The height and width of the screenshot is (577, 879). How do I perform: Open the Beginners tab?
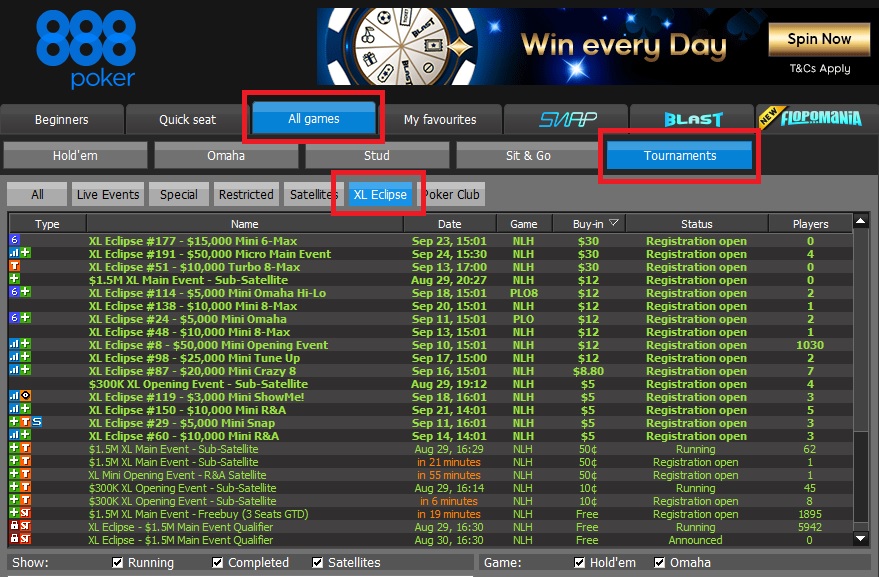point(62,119)
